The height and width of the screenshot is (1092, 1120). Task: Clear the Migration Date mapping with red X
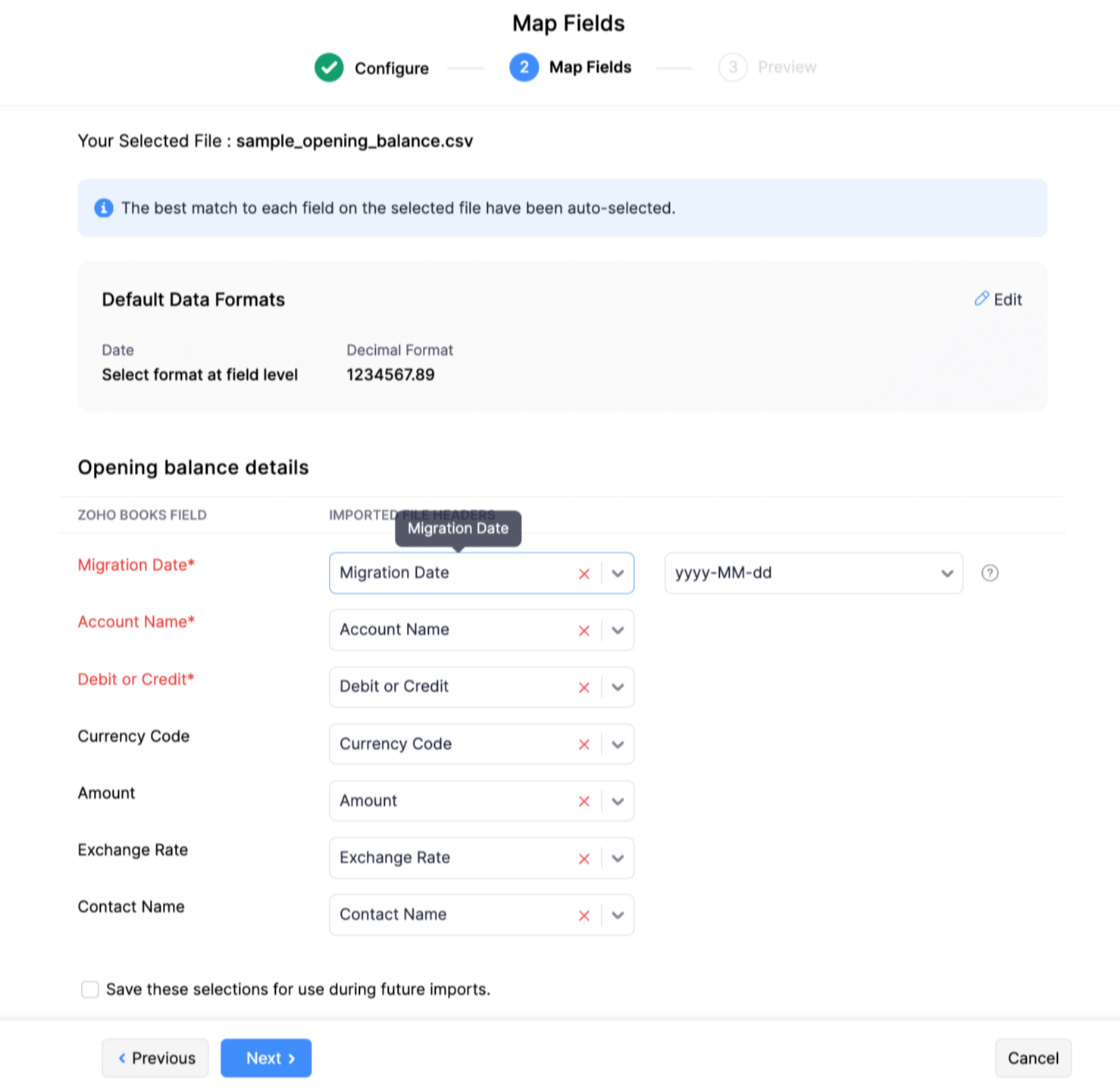point(583,574)
